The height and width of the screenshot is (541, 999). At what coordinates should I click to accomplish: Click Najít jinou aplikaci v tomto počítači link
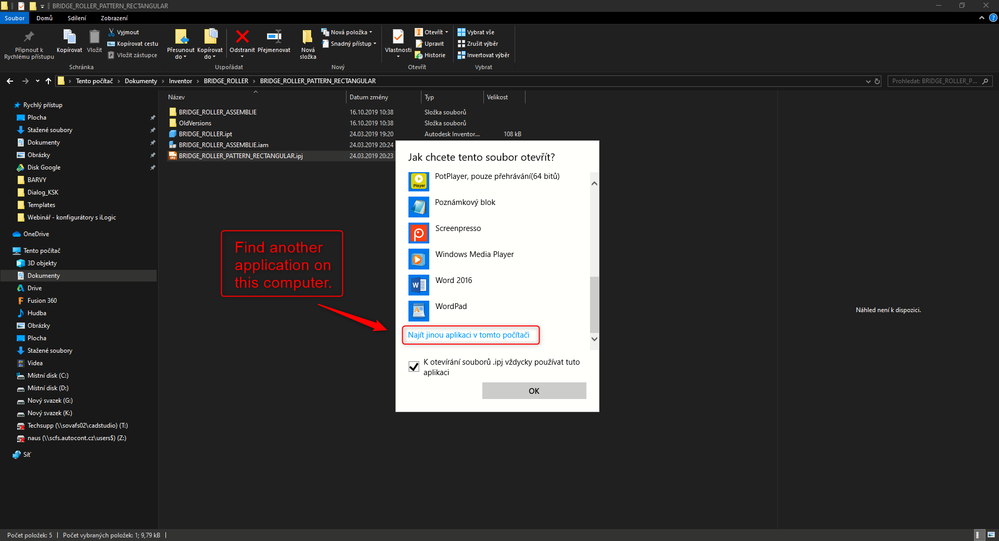click(468, 335)
